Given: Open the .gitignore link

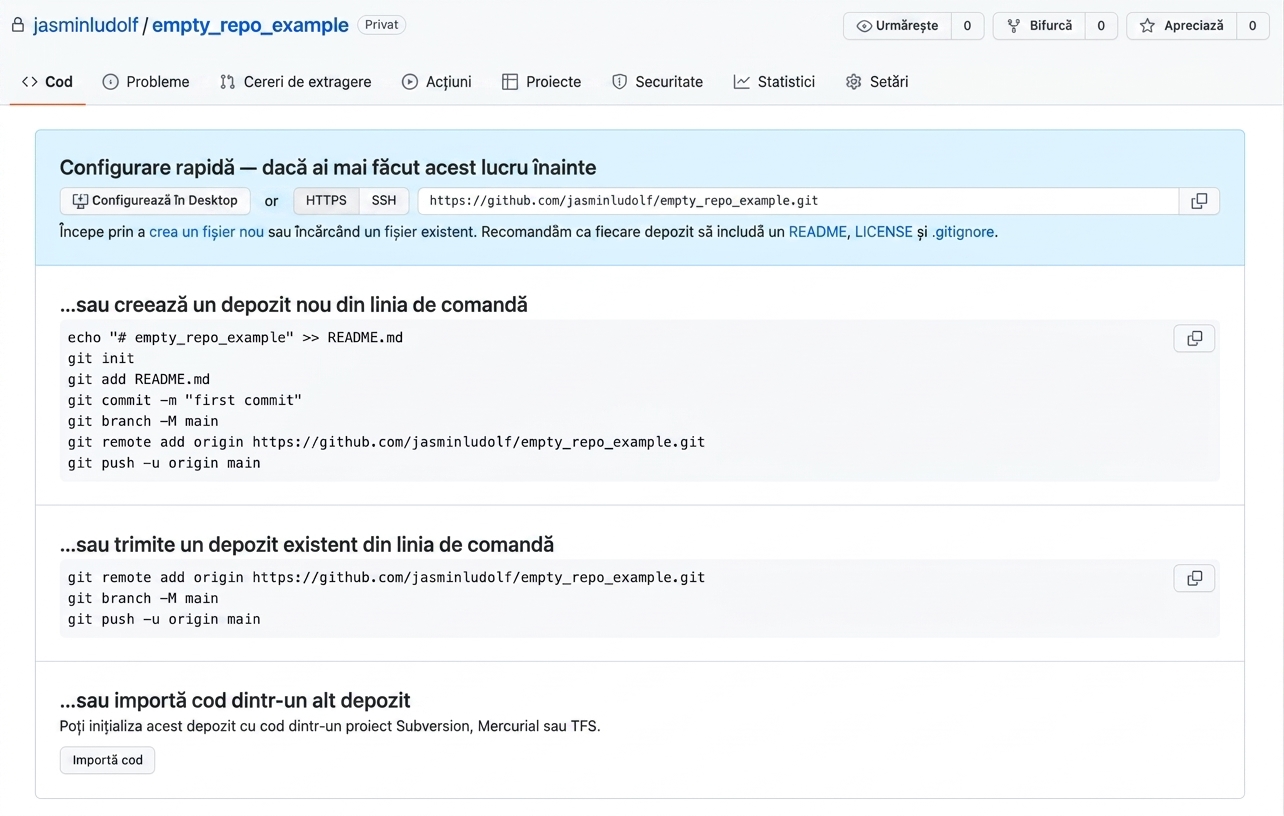Looking at the screenshot, I should (x=963, y=232).
